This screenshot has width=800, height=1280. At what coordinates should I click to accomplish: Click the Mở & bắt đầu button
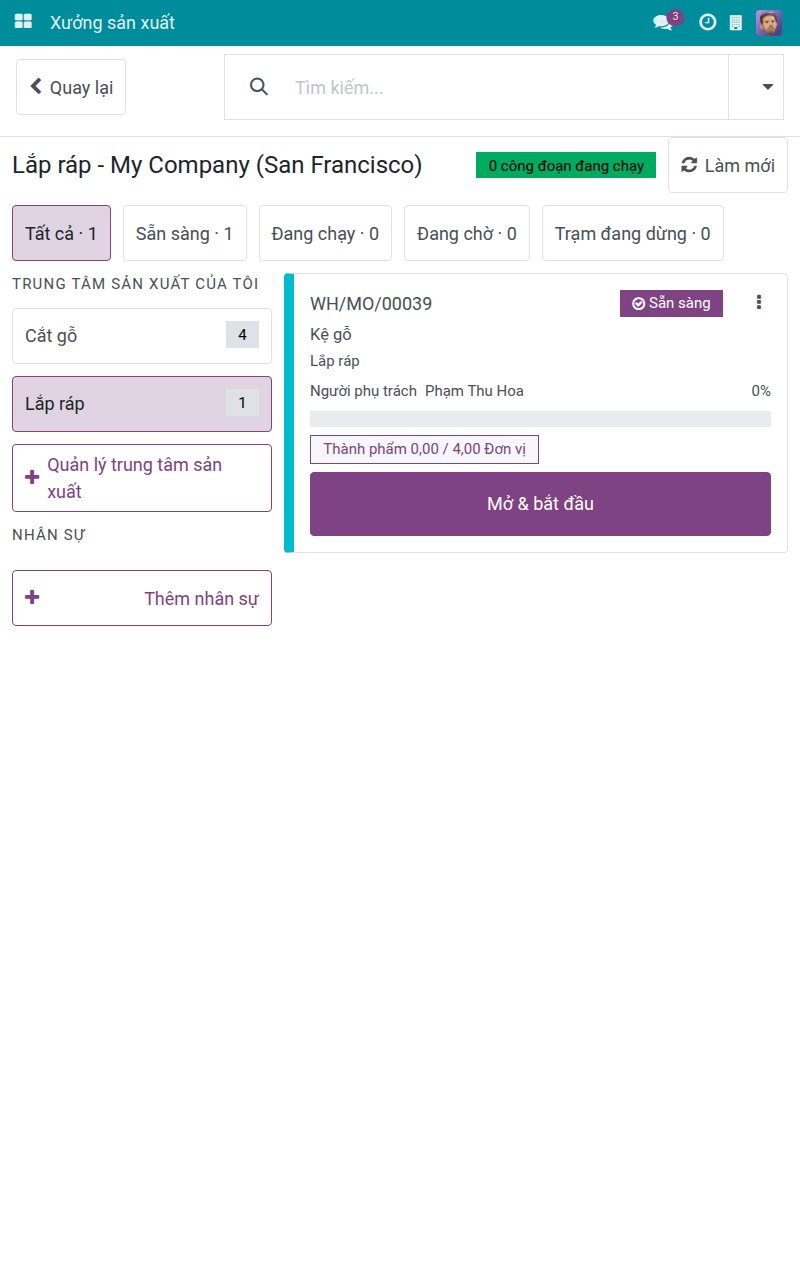coord(540,504)
